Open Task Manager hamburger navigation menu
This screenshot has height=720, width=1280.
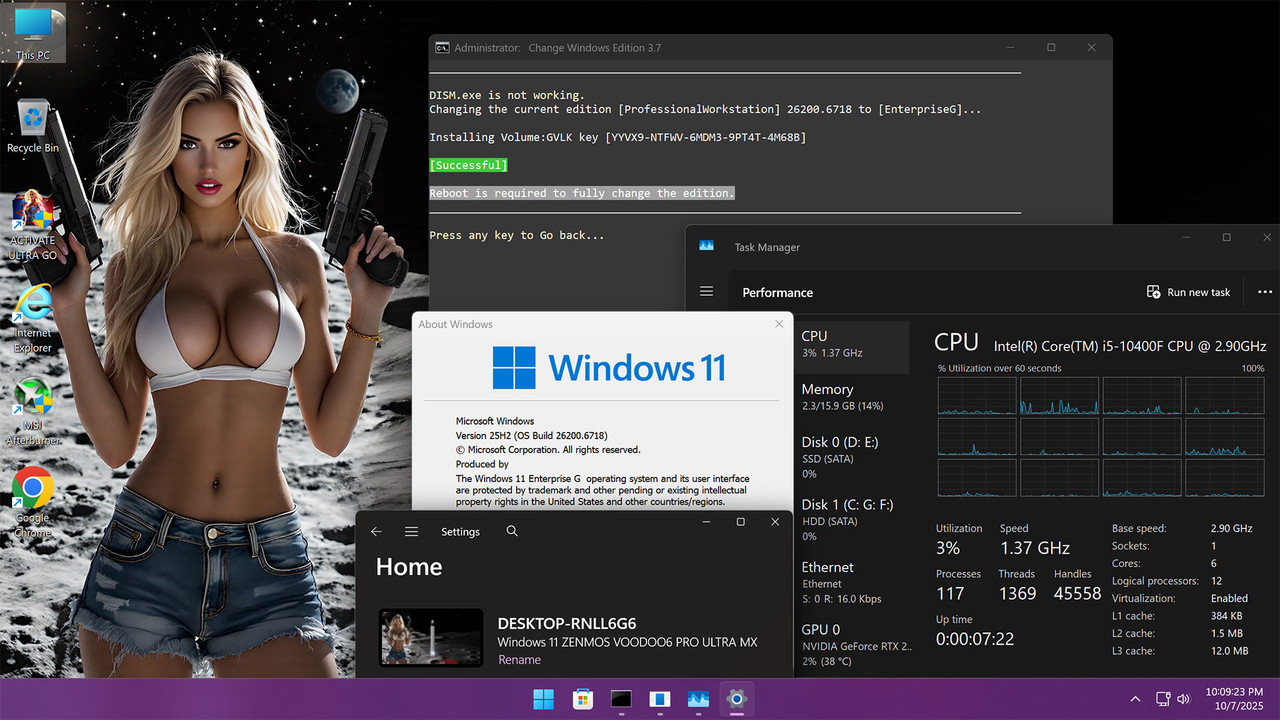click(707, 292)
